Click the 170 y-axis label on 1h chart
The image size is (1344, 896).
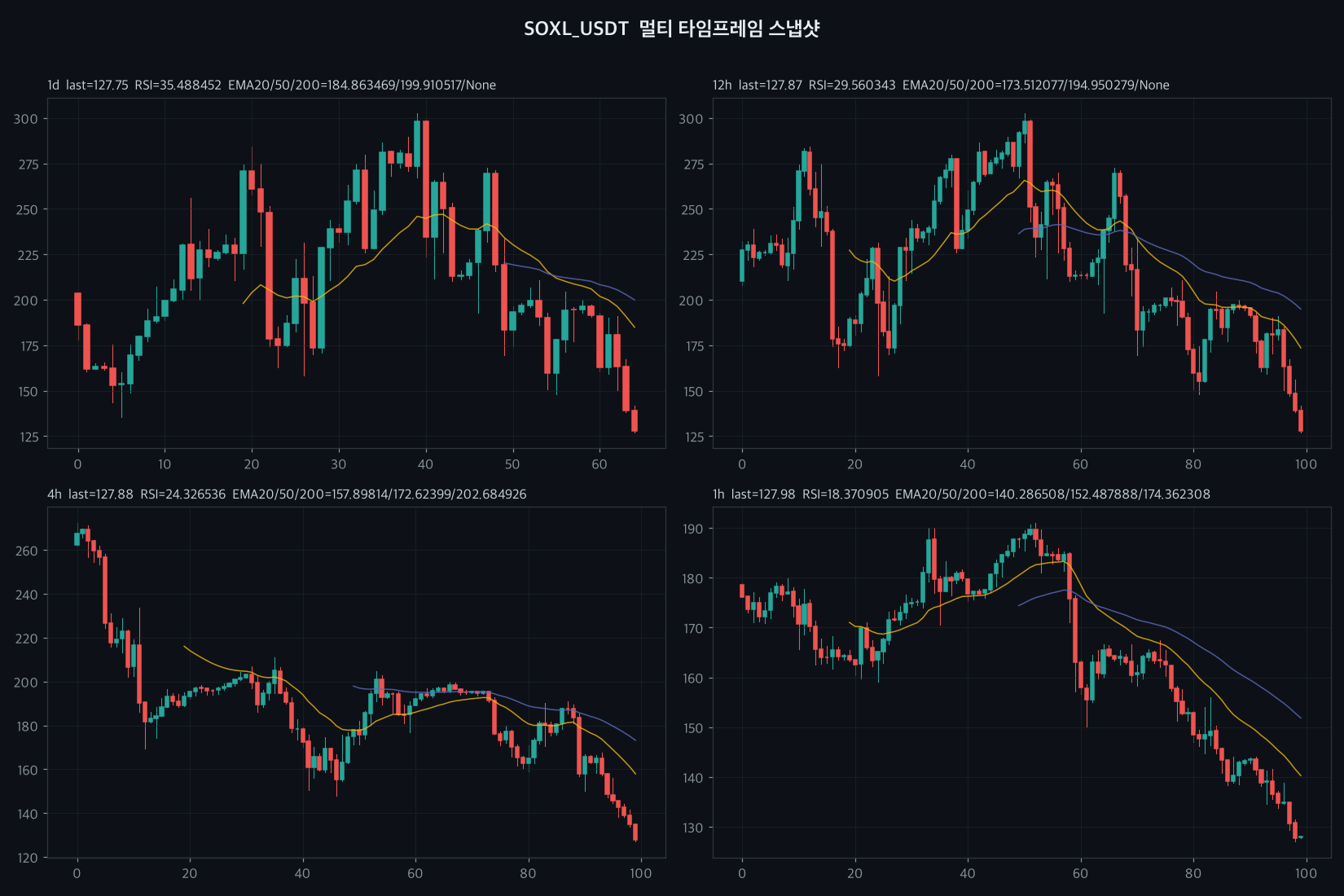point(693,629)
